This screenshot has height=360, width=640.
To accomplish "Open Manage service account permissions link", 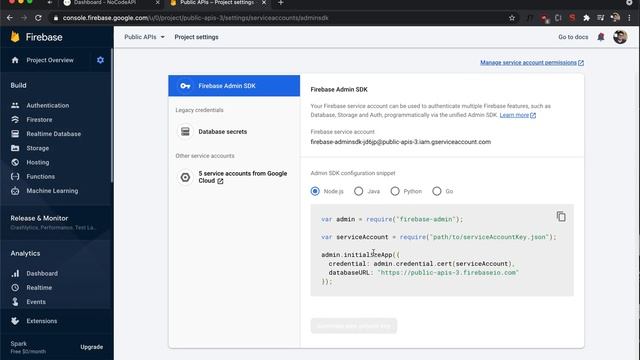I will 532,62.
